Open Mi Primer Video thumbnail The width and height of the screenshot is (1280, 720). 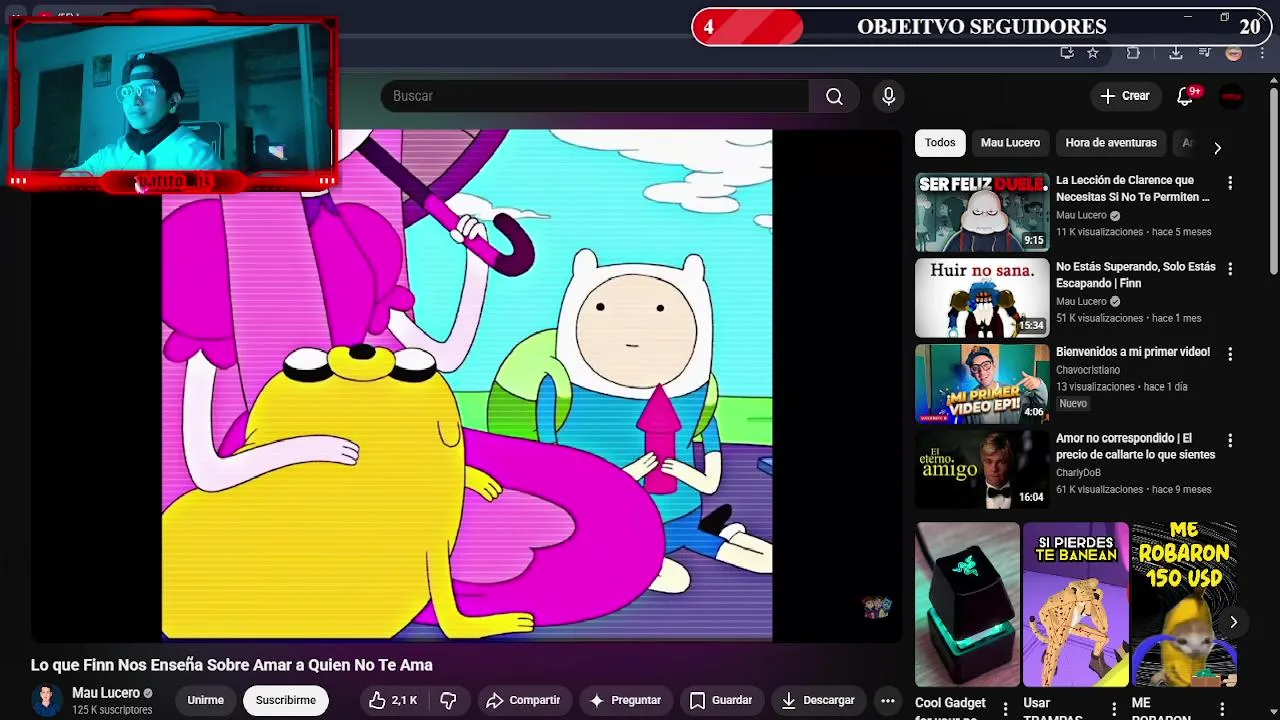pyautogui.click(x=982, y=384)
